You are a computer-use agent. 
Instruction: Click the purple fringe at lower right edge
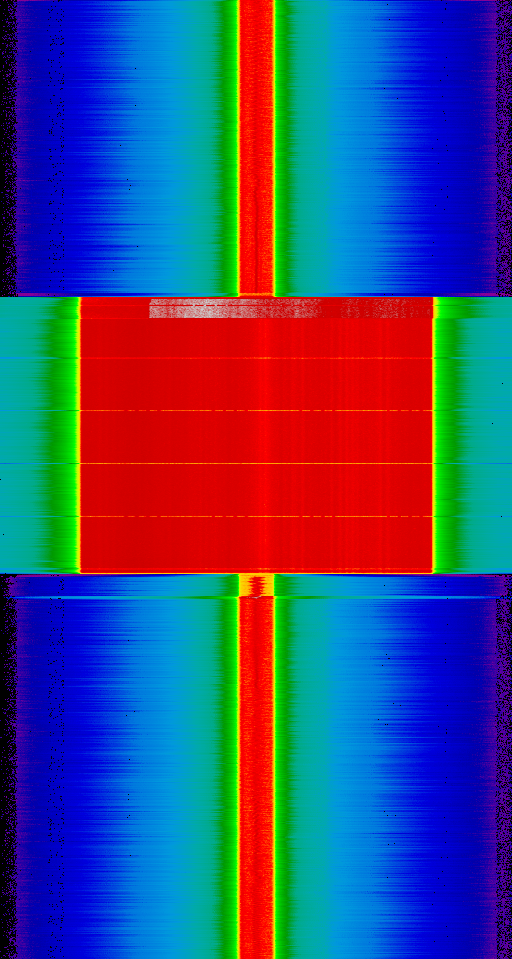(x=503, y=778)
